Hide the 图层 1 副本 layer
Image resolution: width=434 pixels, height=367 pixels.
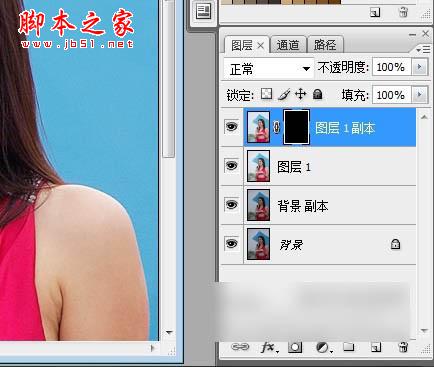pos(232,127)
